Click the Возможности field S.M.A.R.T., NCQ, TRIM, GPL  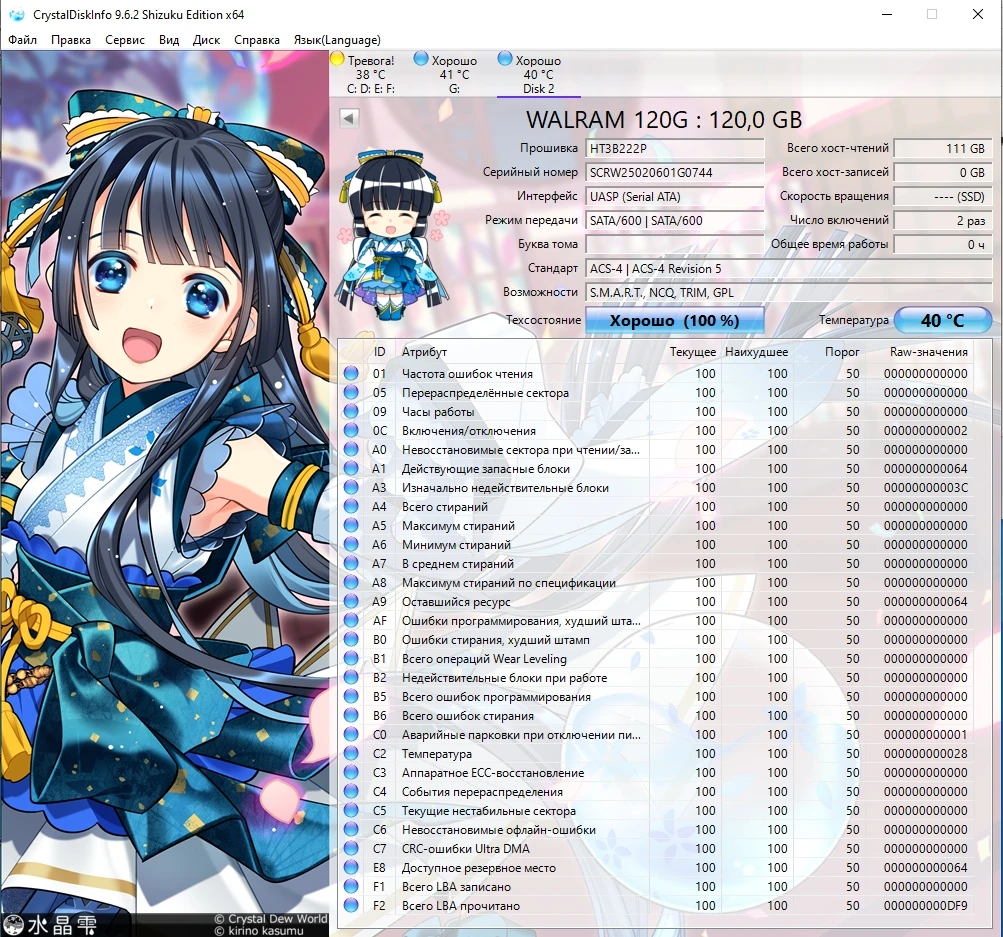(789, 292)
